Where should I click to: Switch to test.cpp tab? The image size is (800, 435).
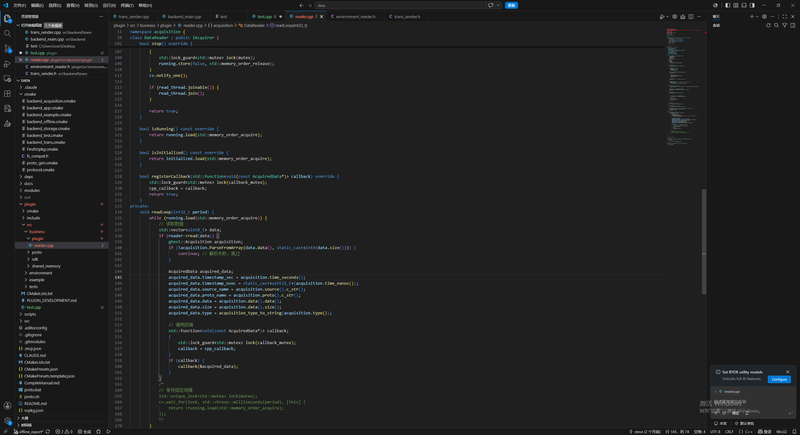click(x=264, y=16)
